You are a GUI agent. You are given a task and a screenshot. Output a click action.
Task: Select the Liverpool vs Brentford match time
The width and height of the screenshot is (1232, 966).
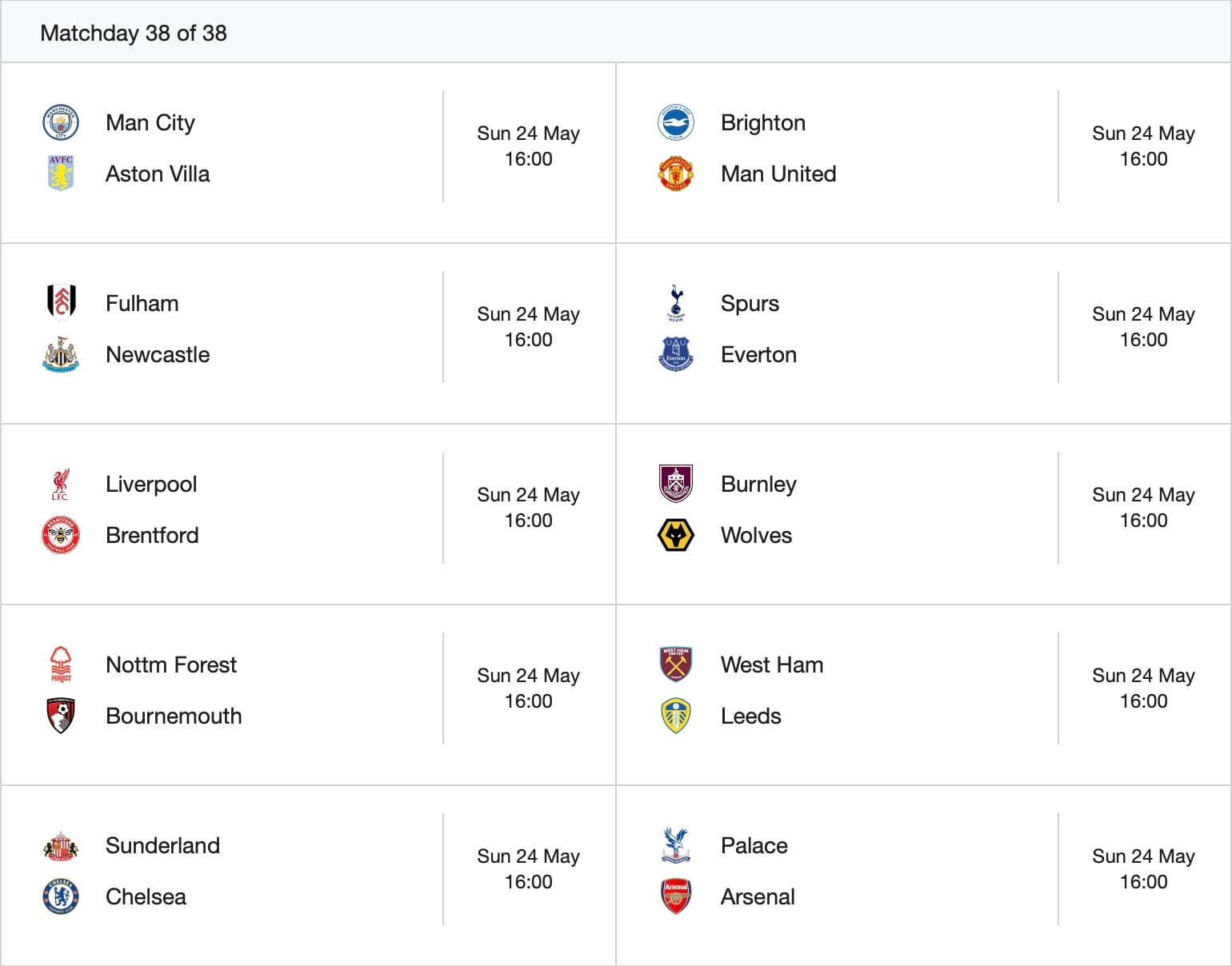tap(528, 521)
